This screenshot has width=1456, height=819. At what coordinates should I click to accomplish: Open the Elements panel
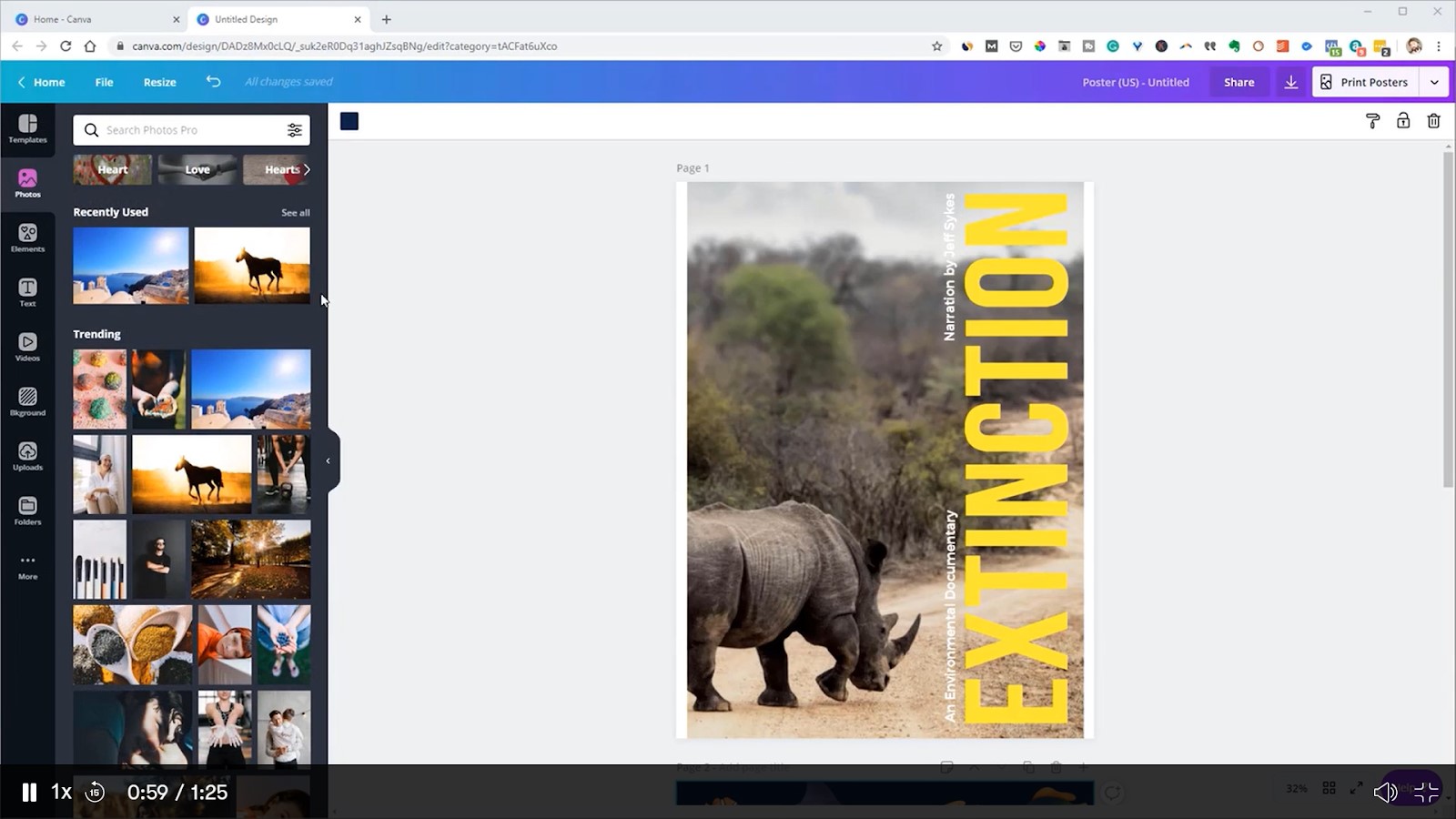click(27, 238)
